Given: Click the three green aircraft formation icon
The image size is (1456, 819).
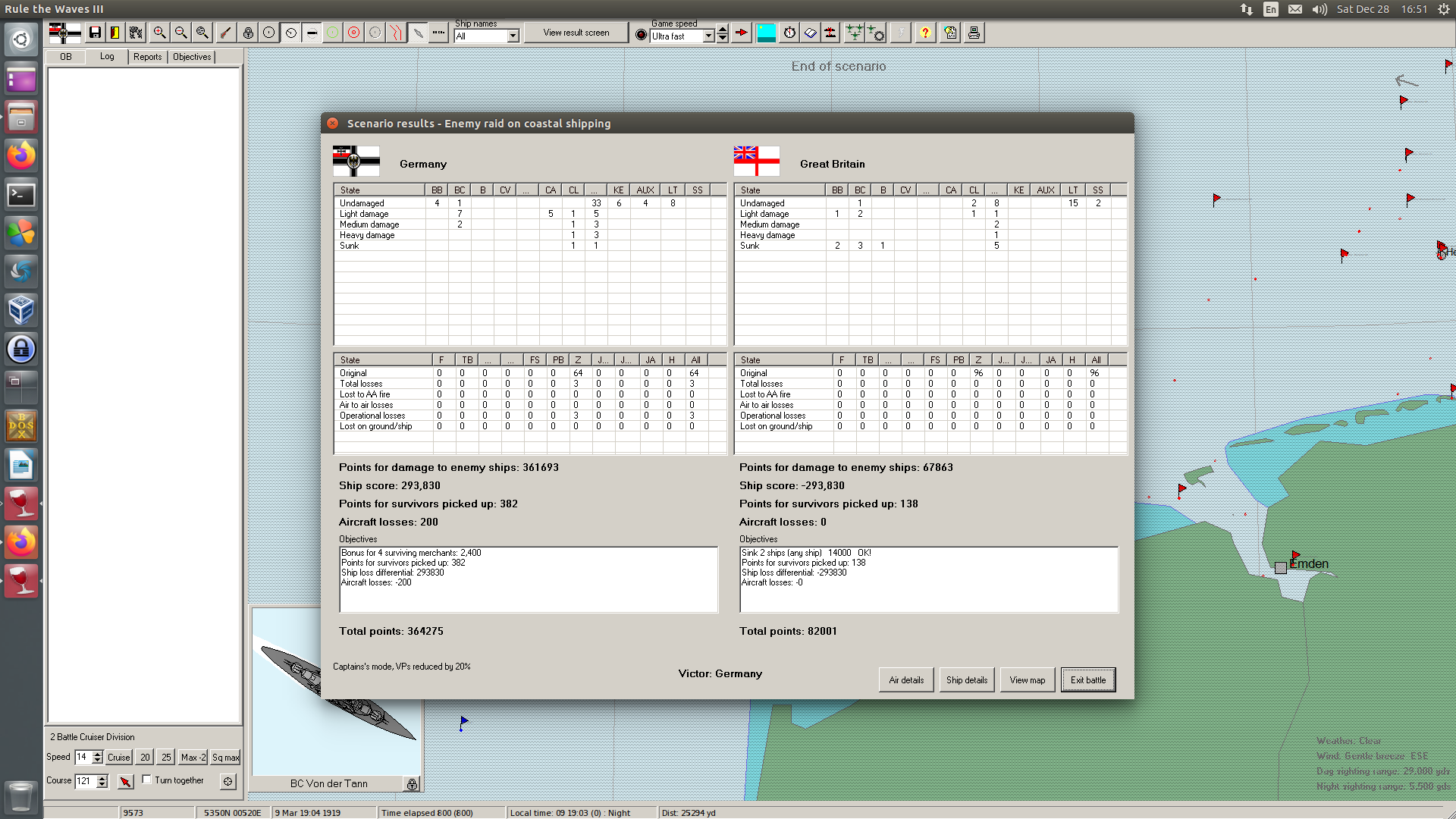Looking at the screenshot, I should pos(854,33).
